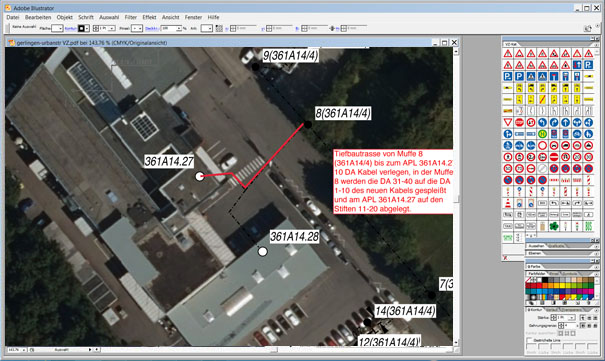
Task: Show pattern swatches button
Action: [565, 303]
